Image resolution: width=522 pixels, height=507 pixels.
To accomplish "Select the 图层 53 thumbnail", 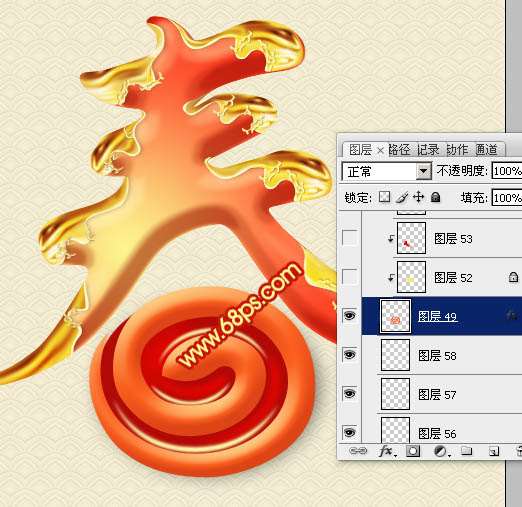I will [411, 238].
